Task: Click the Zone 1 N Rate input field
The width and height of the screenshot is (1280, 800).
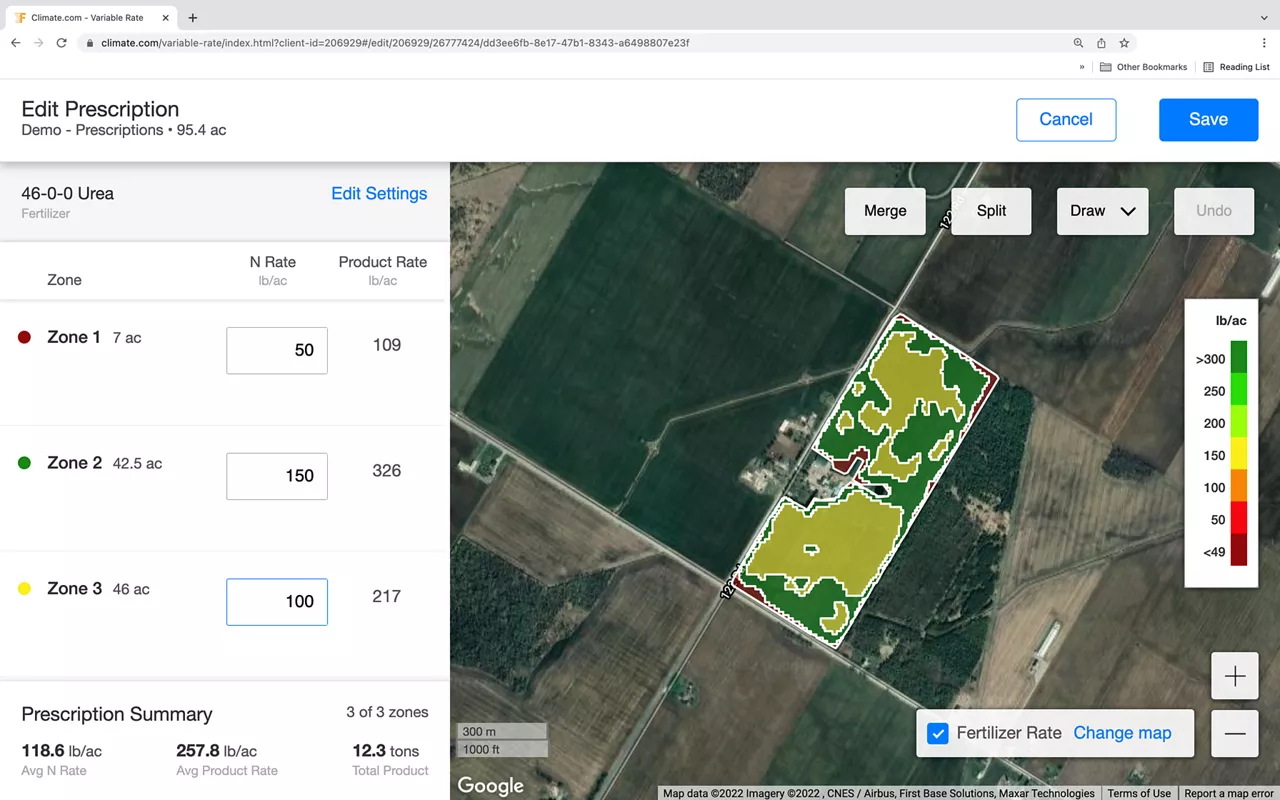Action: coord(277,350)
